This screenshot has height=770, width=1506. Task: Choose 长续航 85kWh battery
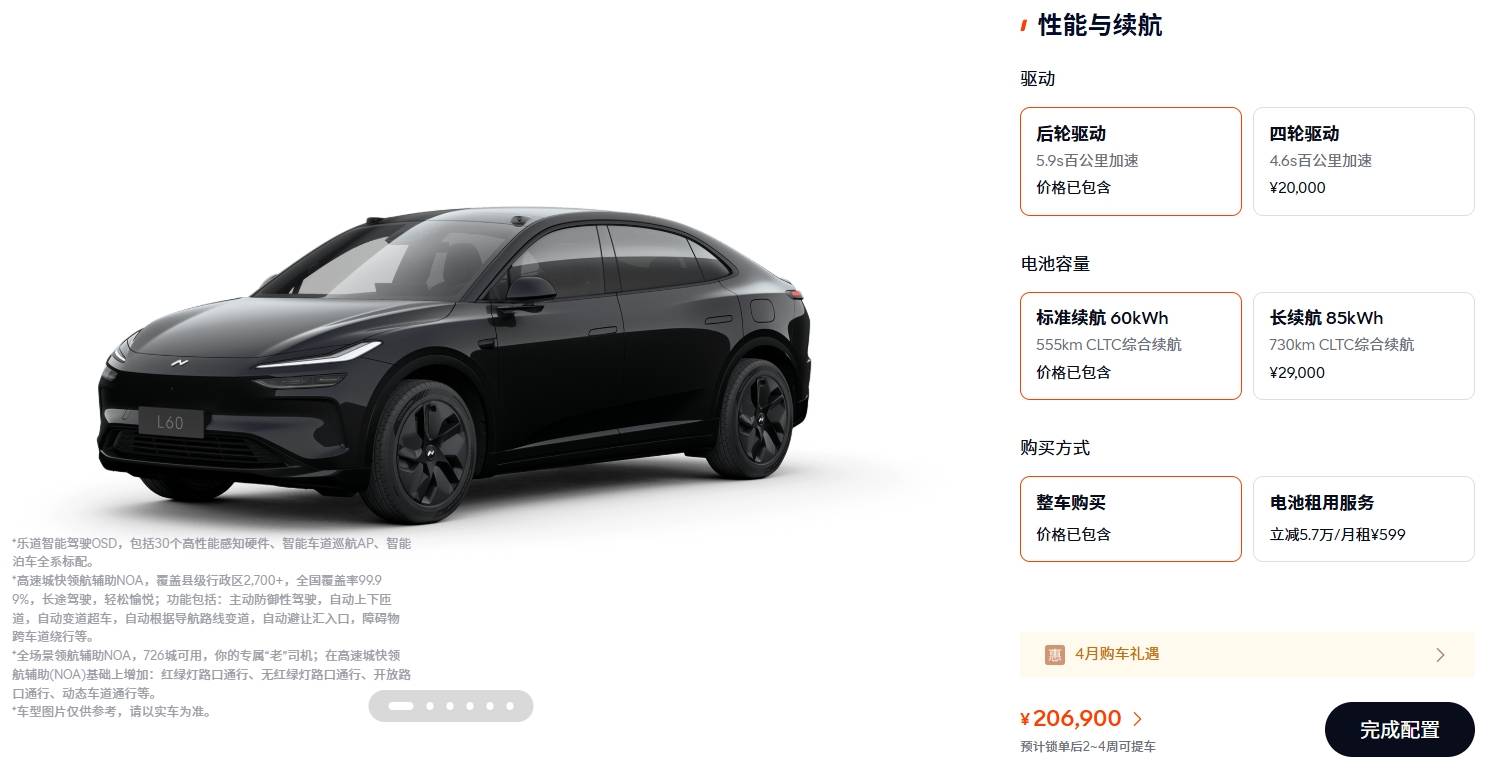click(x=1364, y=346)
